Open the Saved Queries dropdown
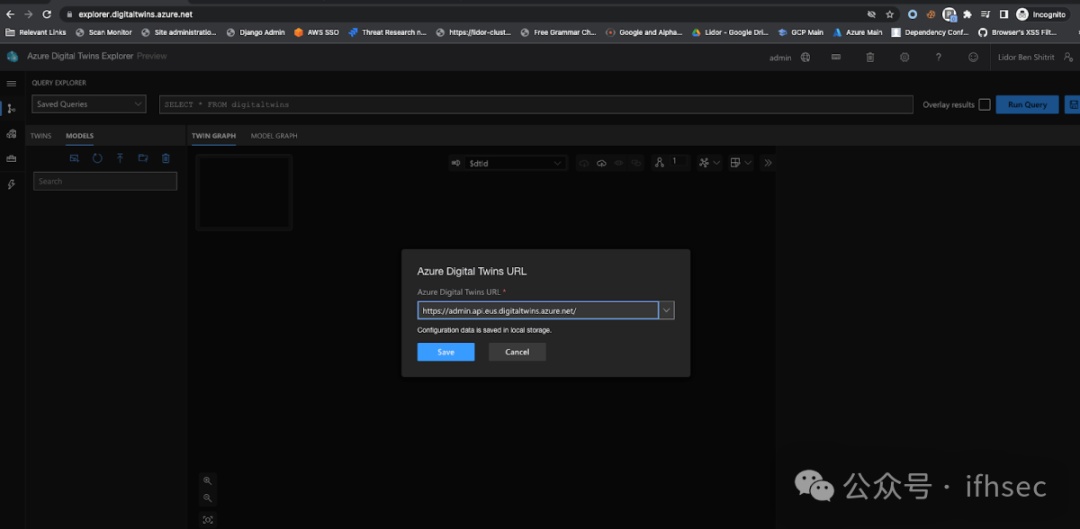 tap(89, 105)
